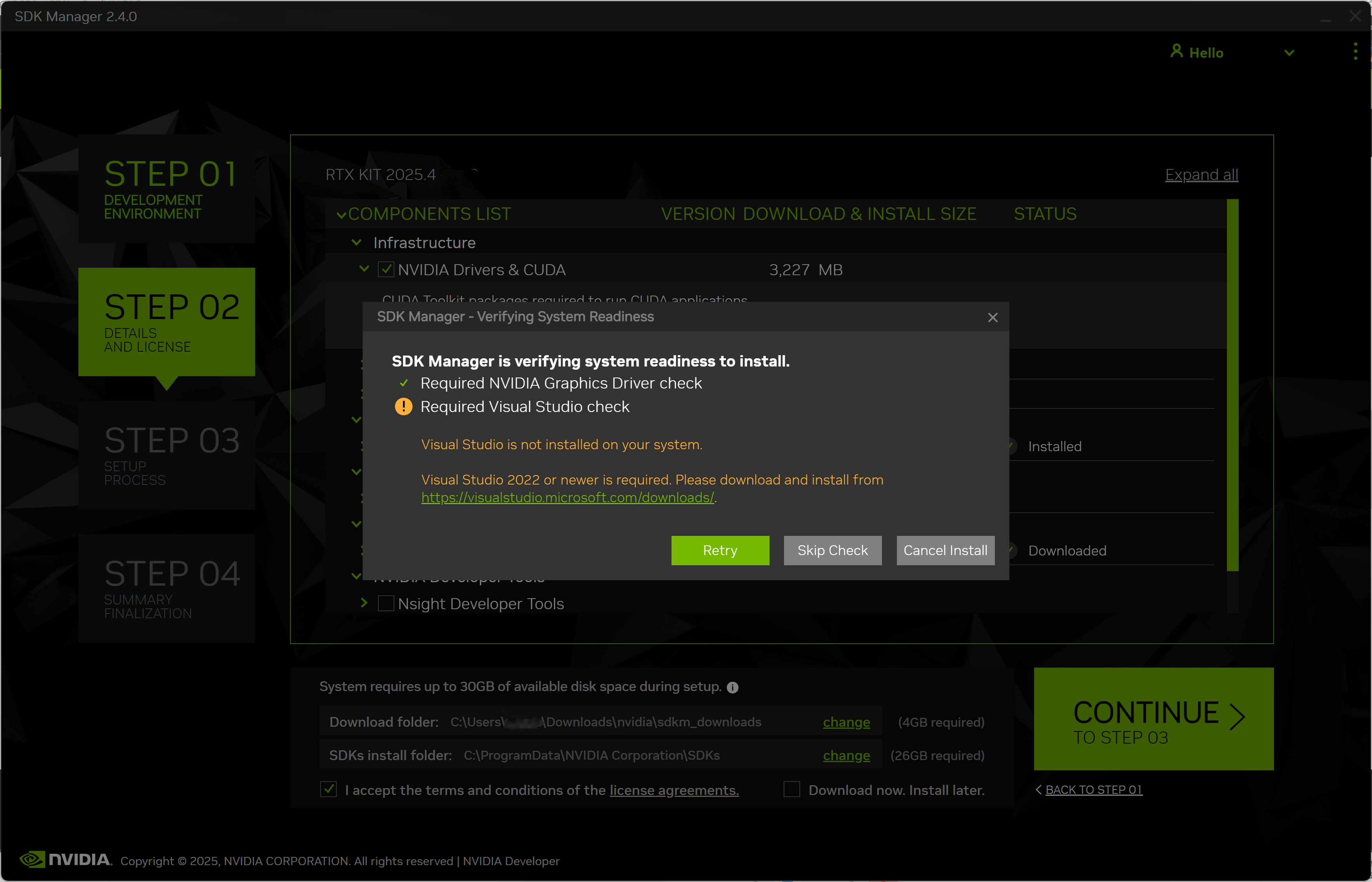This screenshot has width=1372, height=882.
Task: Click the components list vertical scrollbar
Action: (1232, 385)
